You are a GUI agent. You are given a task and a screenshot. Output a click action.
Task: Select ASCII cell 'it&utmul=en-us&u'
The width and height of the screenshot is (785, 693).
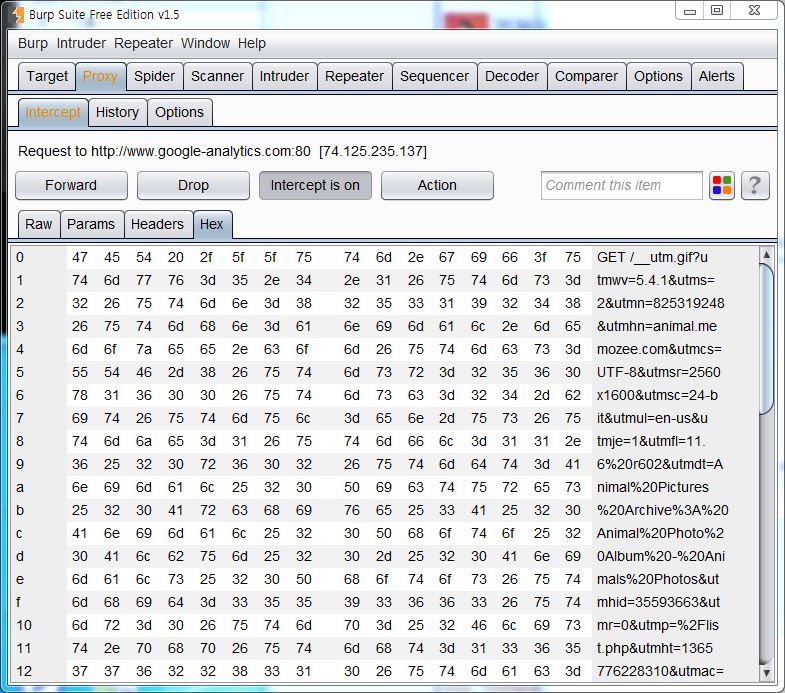652,419
